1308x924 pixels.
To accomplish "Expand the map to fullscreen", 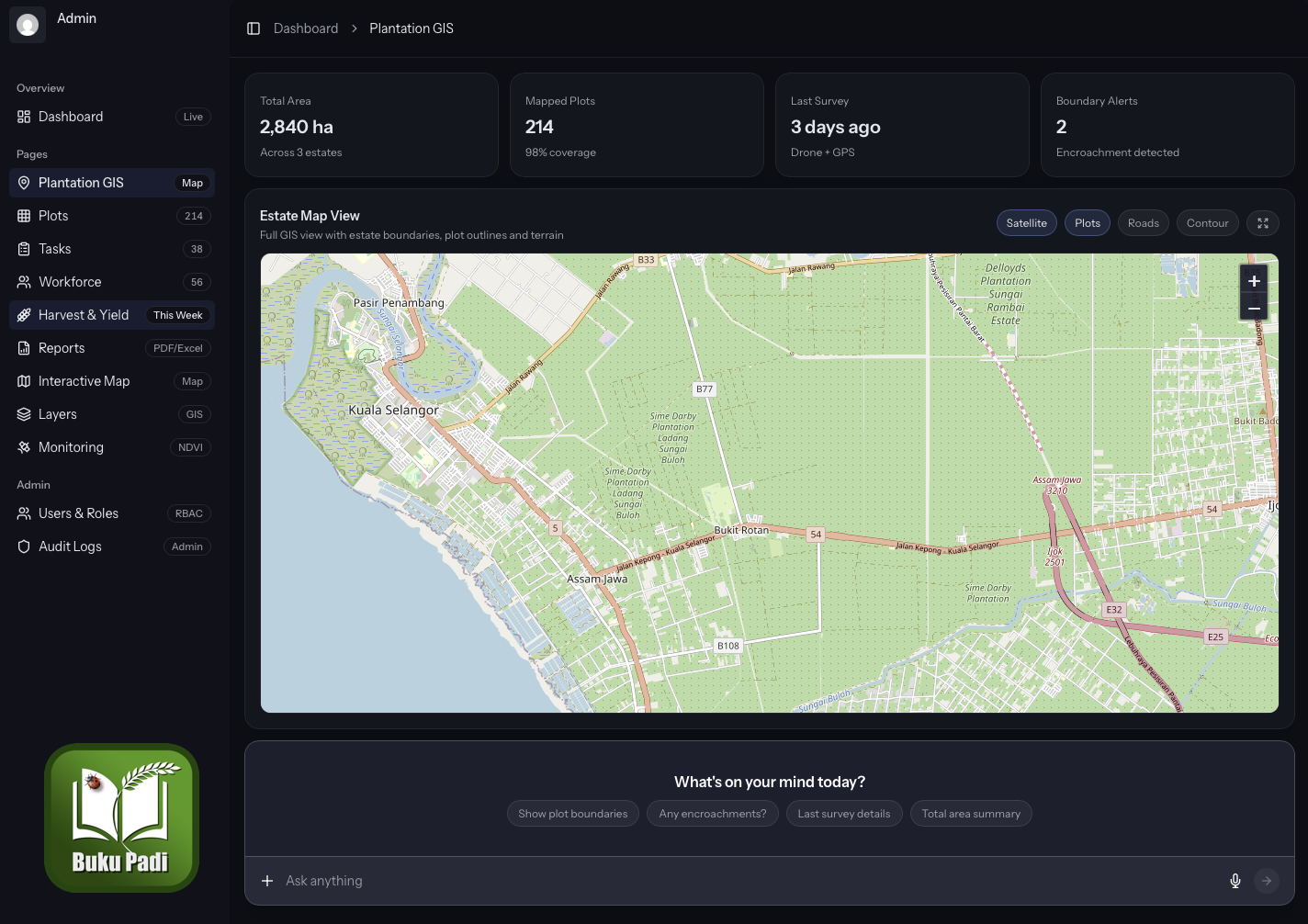I will [x=1263, y=223].
